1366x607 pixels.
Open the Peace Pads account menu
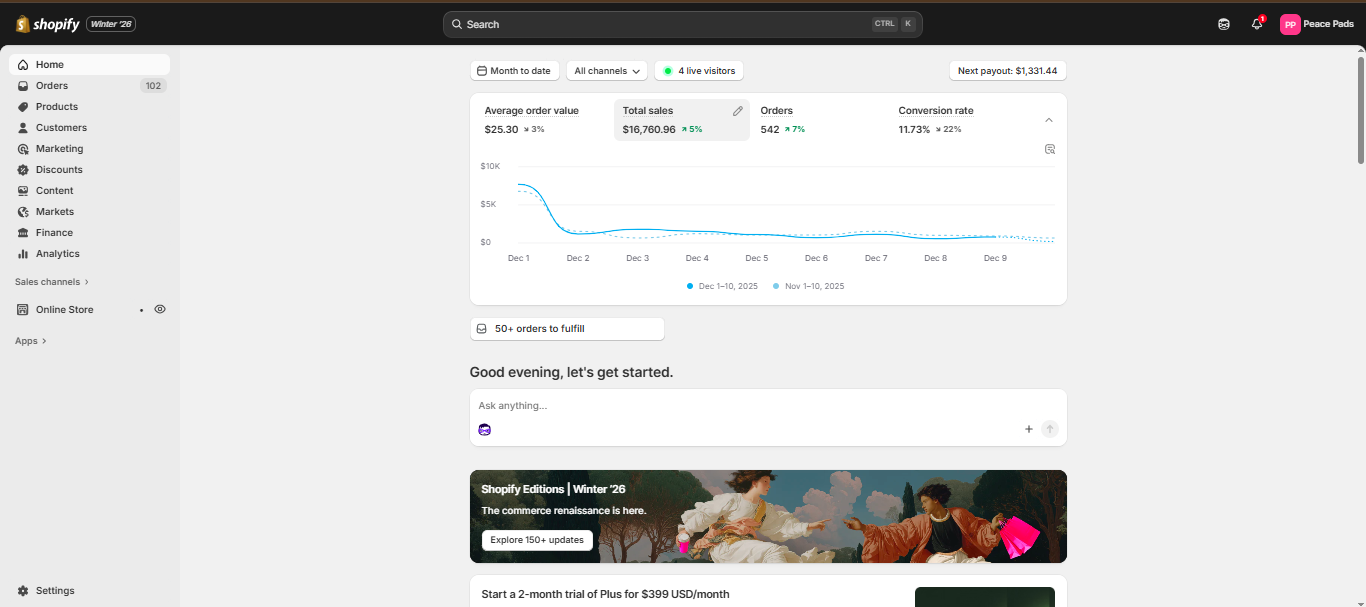(x=1317, y=24)
